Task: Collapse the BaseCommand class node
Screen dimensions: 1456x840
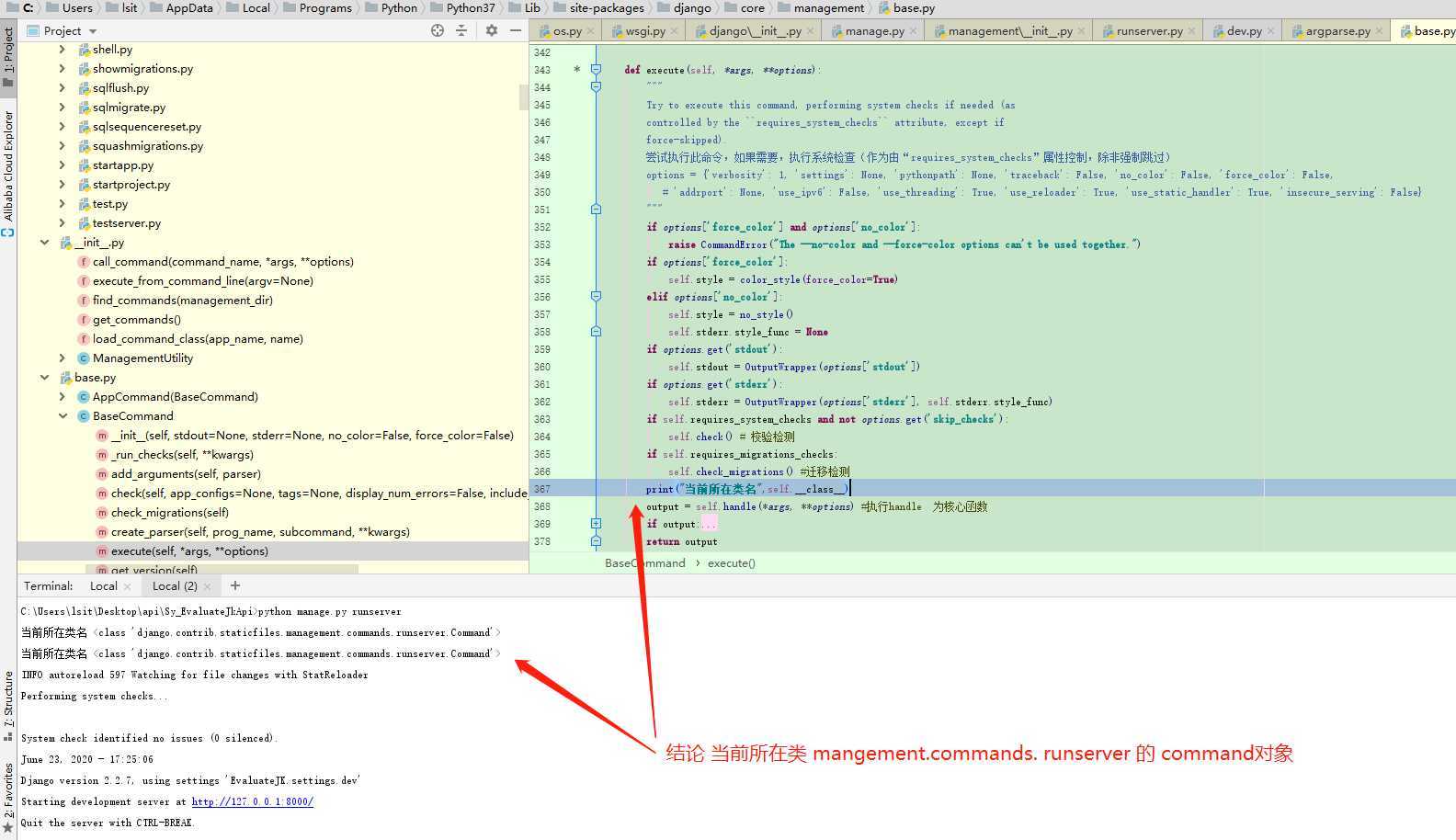Action: [x=63, y=416]
